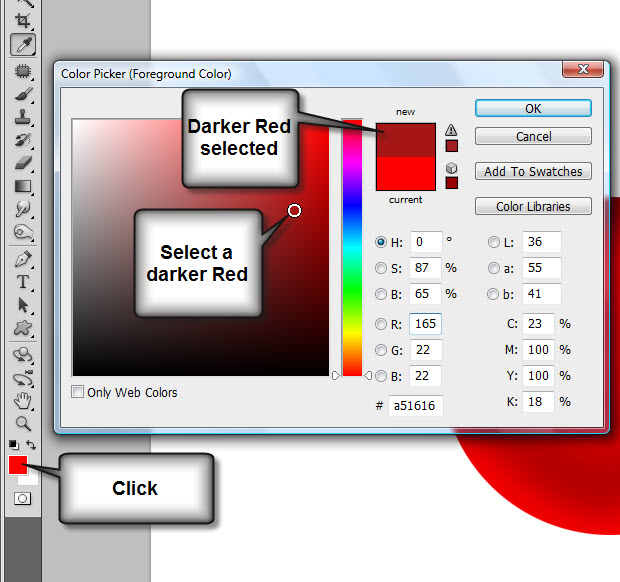Toggle Quick Mask mode icon
Screen dimensions: 620x582
click(x=22, y=499)
